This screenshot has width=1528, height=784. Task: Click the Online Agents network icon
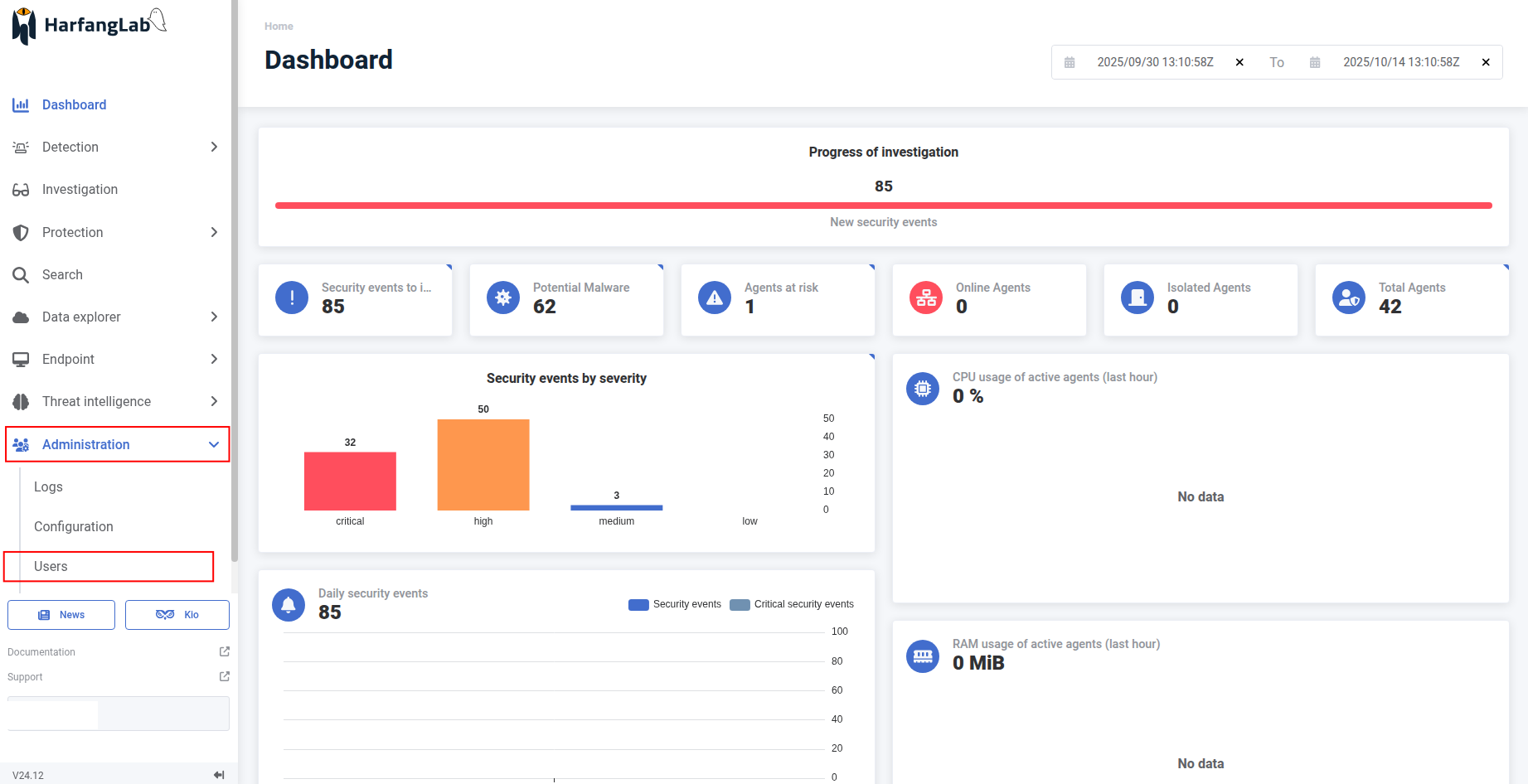(x=925, y=298)
